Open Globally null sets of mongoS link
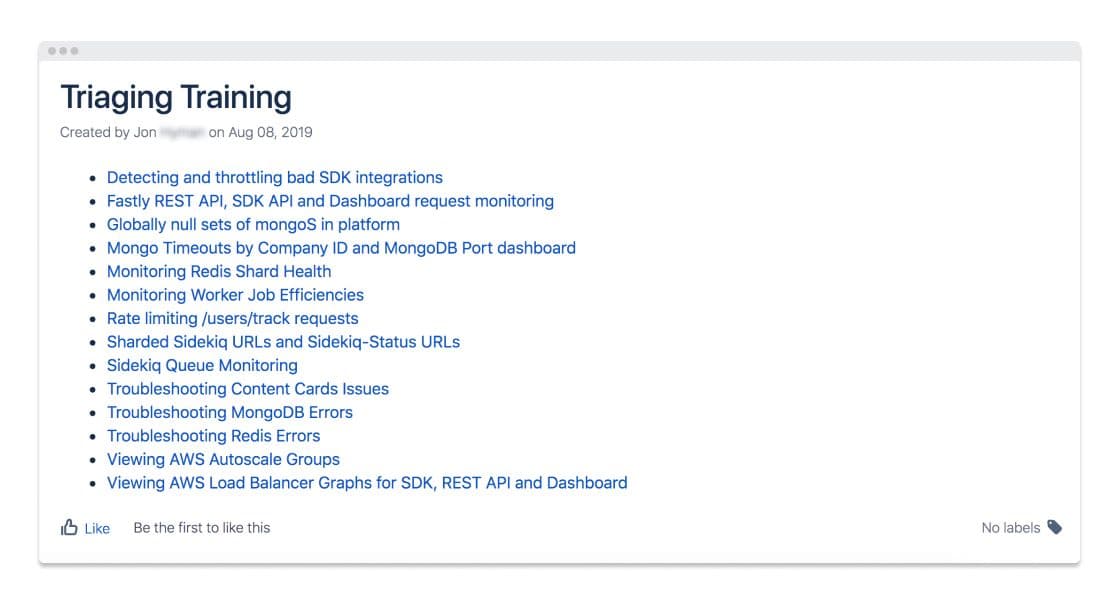This screenshot has width=1120, height=605. pos(253,224)
